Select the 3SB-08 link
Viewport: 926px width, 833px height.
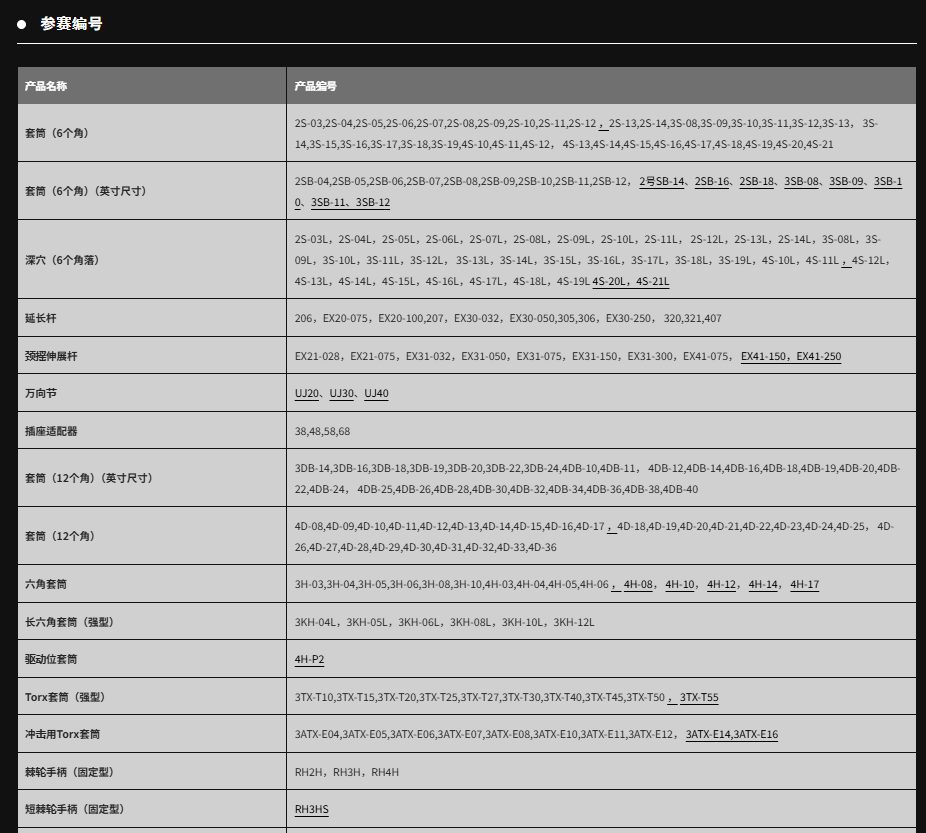(x=802, y=182)
